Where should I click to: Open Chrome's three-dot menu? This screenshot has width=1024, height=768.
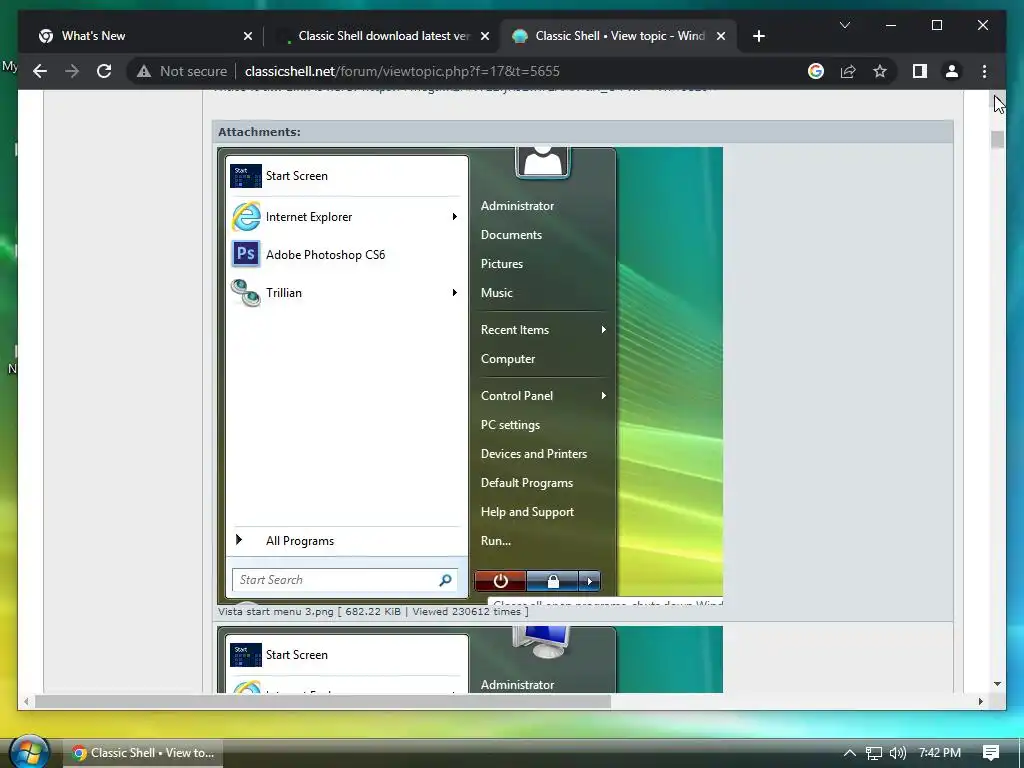[x=984, y=71]
